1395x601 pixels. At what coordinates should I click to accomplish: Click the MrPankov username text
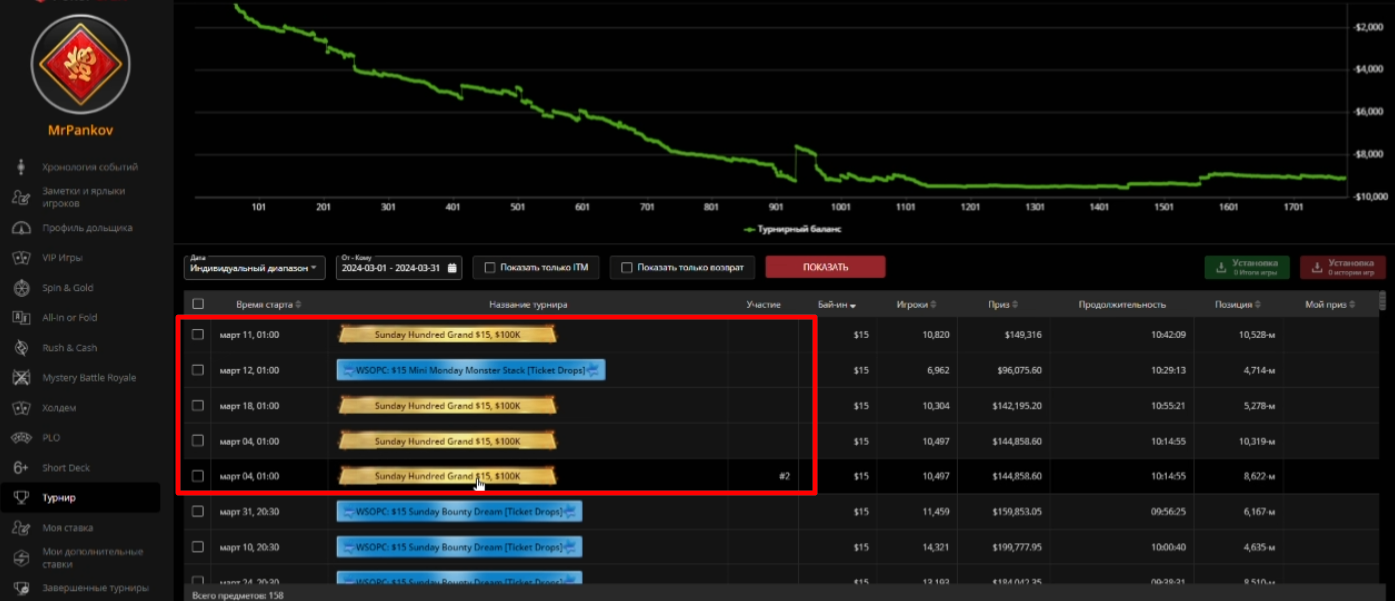tap(80, 130)
